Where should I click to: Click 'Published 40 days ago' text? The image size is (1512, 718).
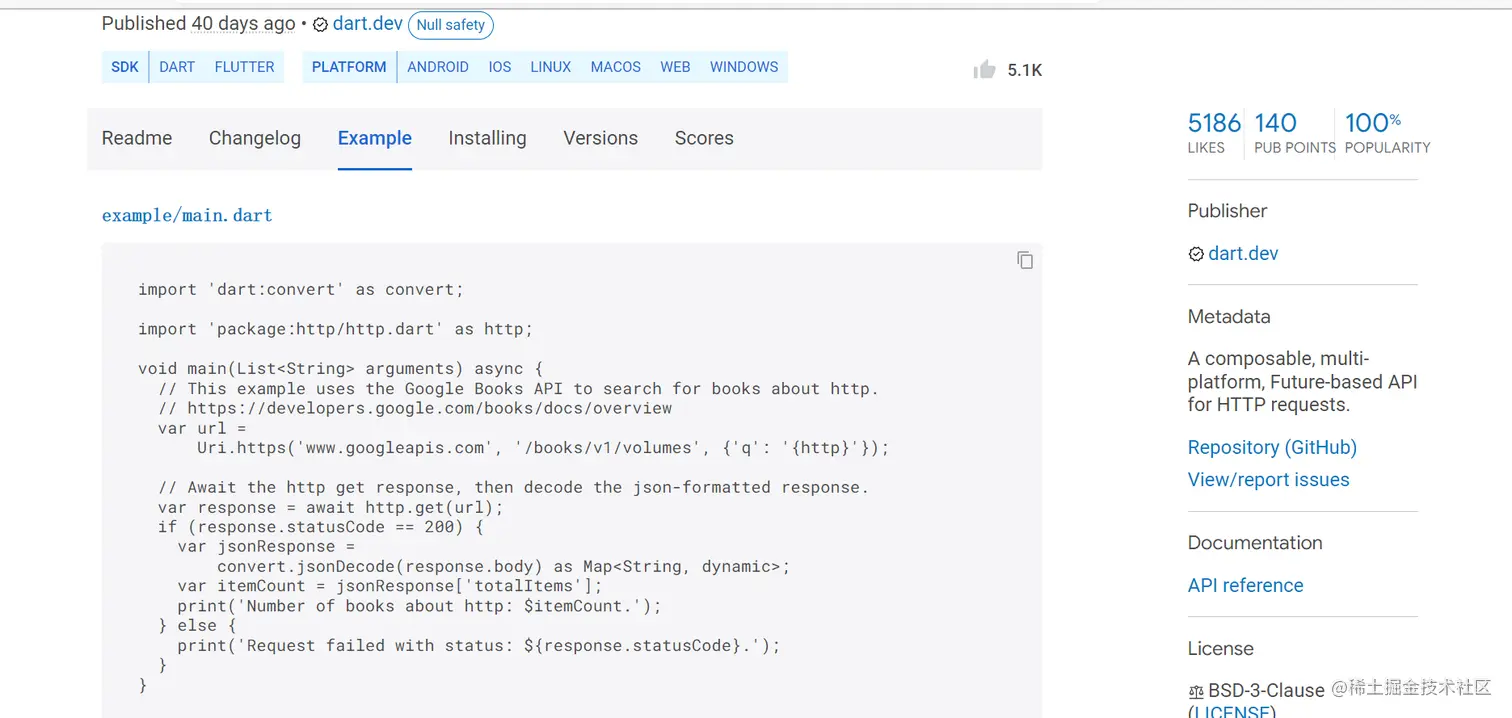tap(198, 23)
